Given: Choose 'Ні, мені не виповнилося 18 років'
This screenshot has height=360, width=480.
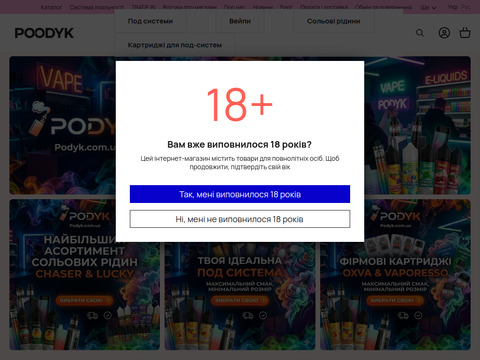Looking at the screenshot, I should click(240, 219).
